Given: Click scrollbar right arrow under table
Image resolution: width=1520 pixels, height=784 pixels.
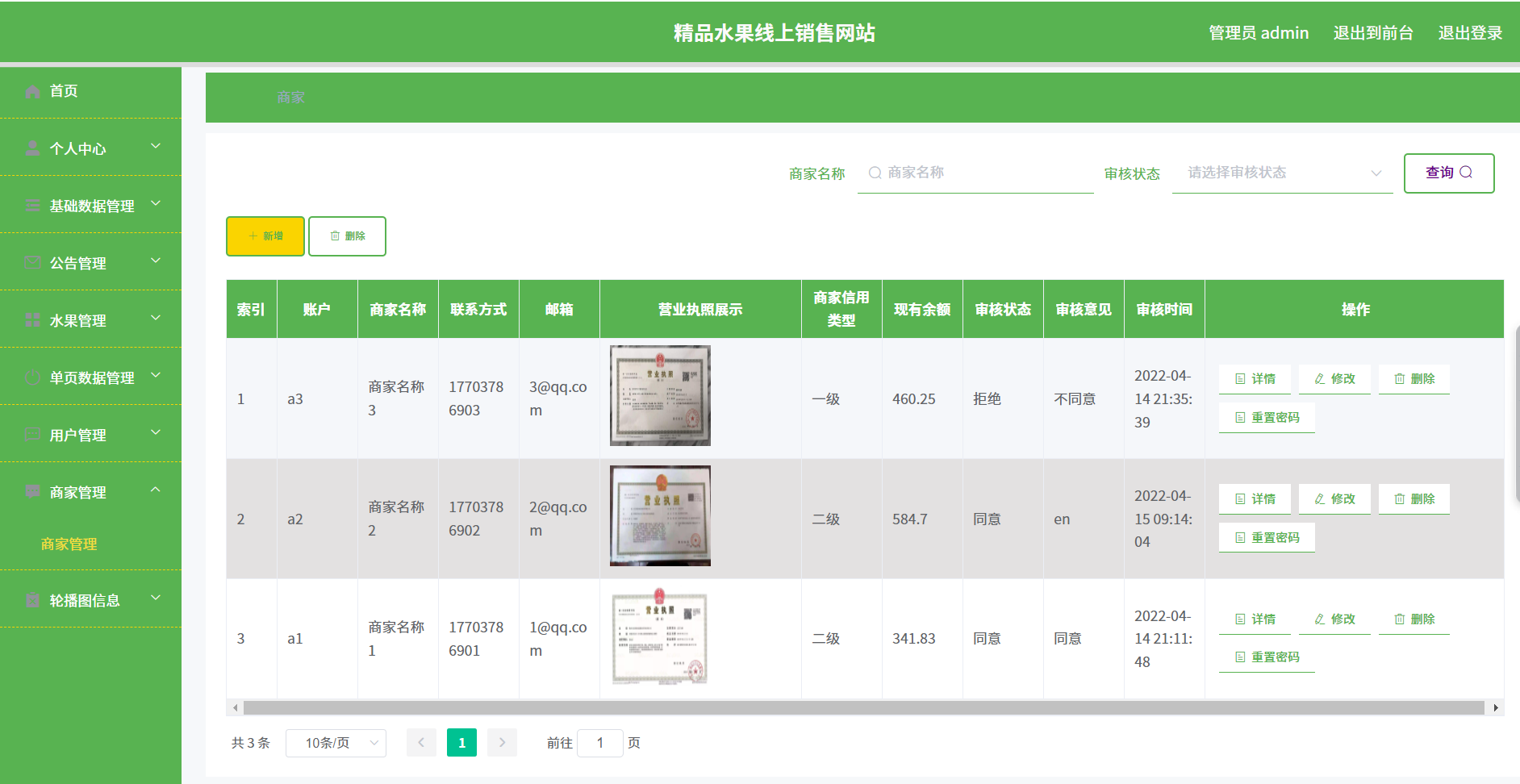Looking at the screenshot, I should point(1496,708).
